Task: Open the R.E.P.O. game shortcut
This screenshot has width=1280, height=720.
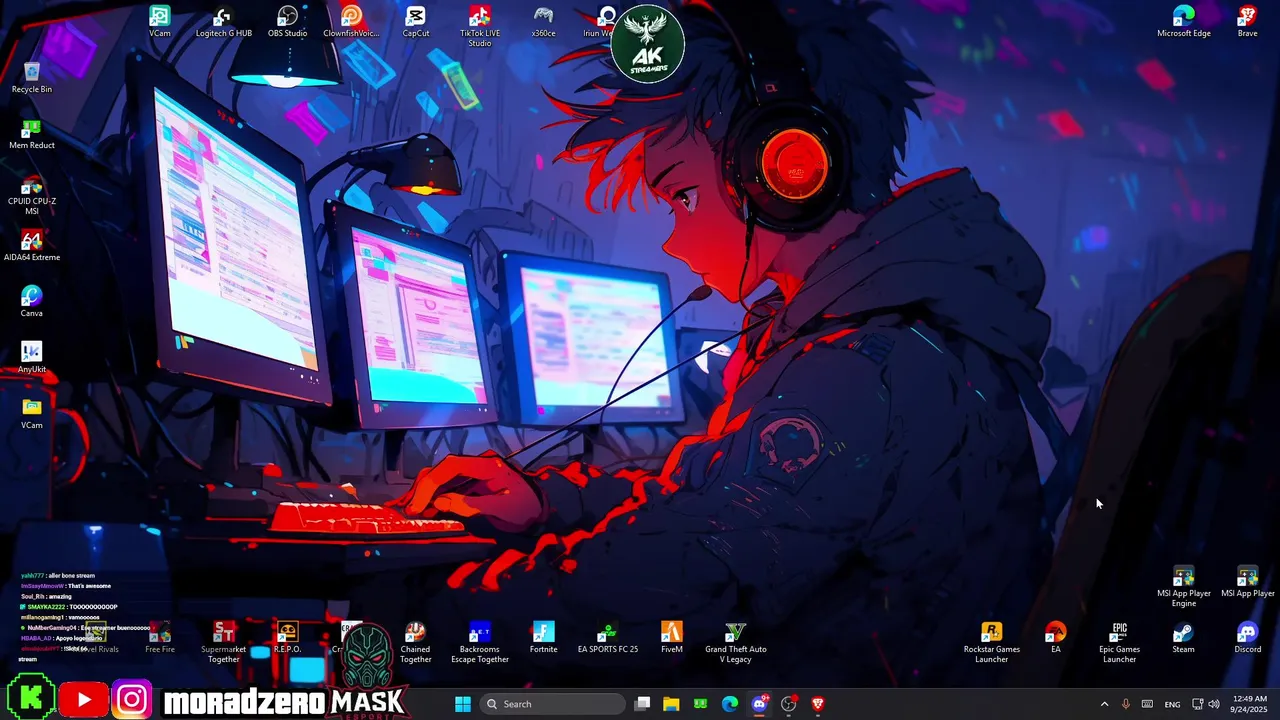Action: pos(287,638)
